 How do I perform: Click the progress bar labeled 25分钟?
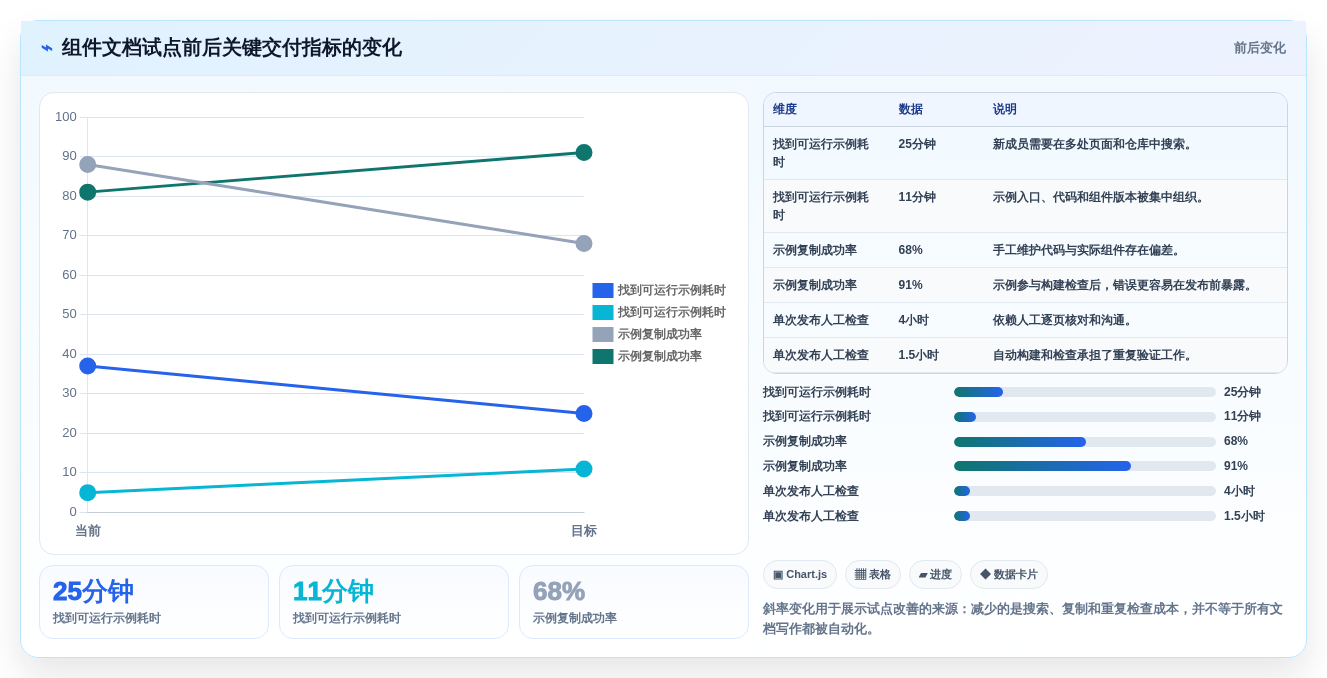tap(1085, 392)
